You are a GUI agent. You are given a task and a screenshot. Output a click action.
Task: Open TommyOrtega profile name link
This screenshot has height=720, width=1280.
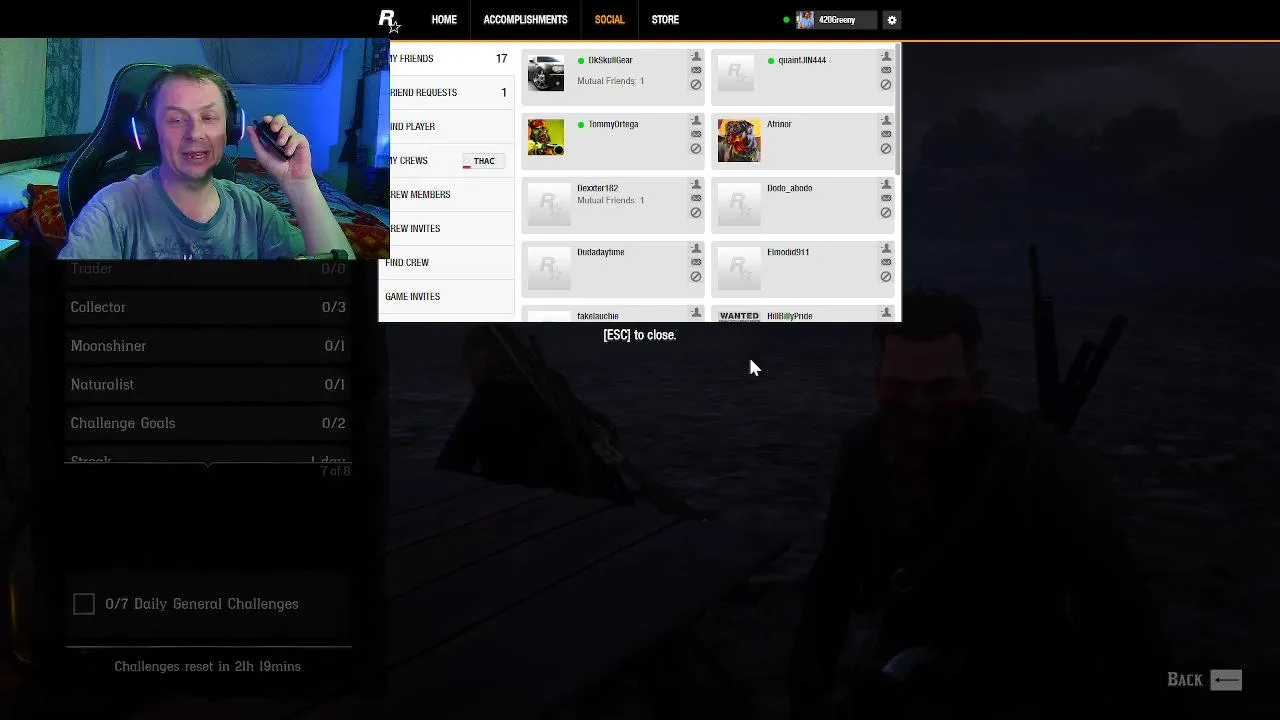tap(613, 124)
